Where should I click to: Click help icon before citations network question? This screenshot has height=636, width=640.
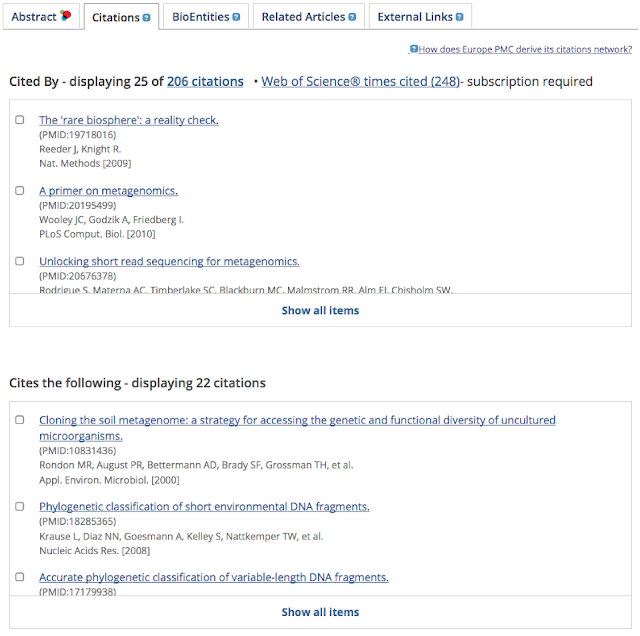413,49
